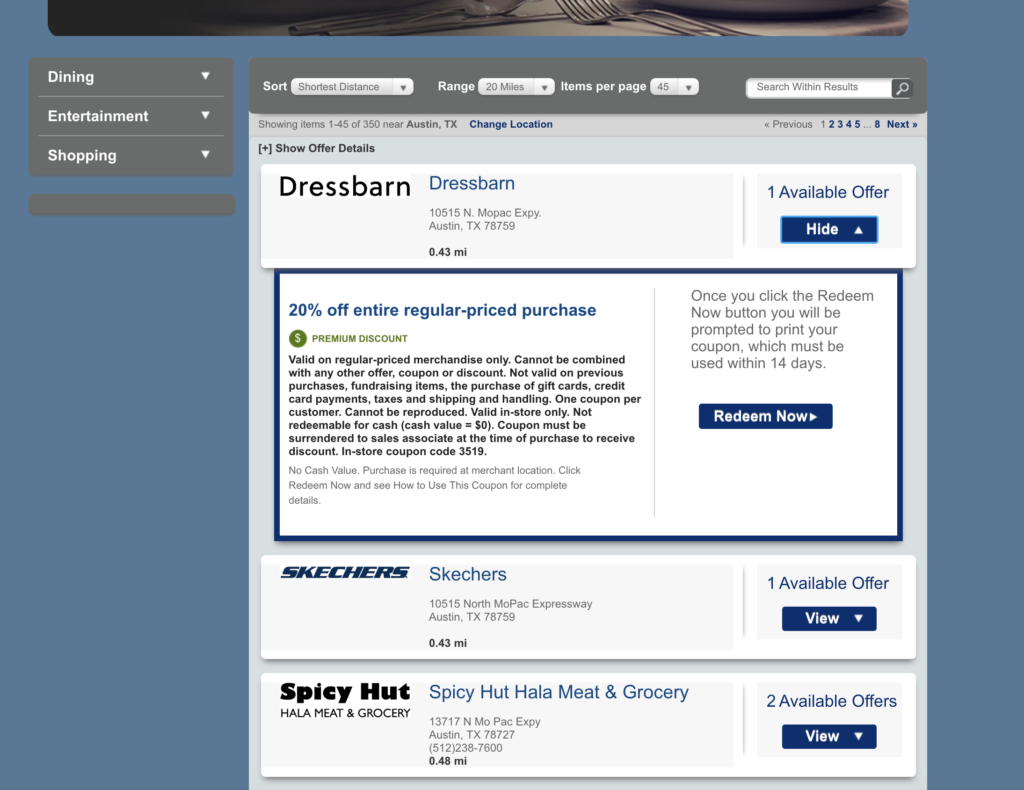Click the Spicy Hut logo
Viewport: 1024px width, 790px height.
click(x=344, y=699)
